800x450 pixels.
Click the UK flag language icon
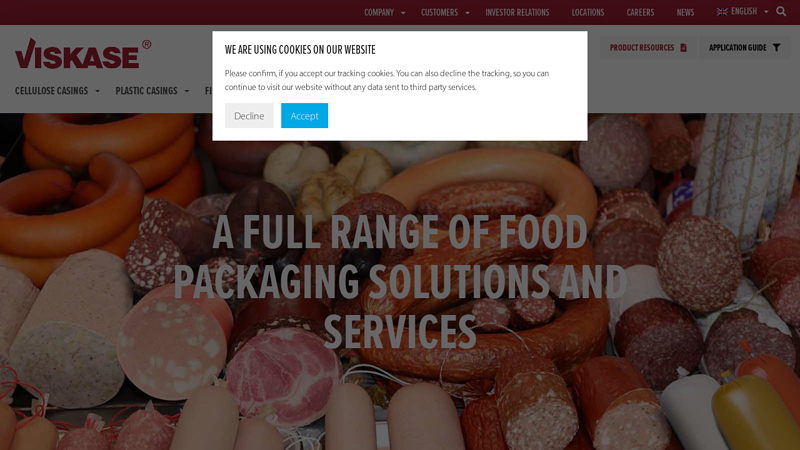[722, 12]
